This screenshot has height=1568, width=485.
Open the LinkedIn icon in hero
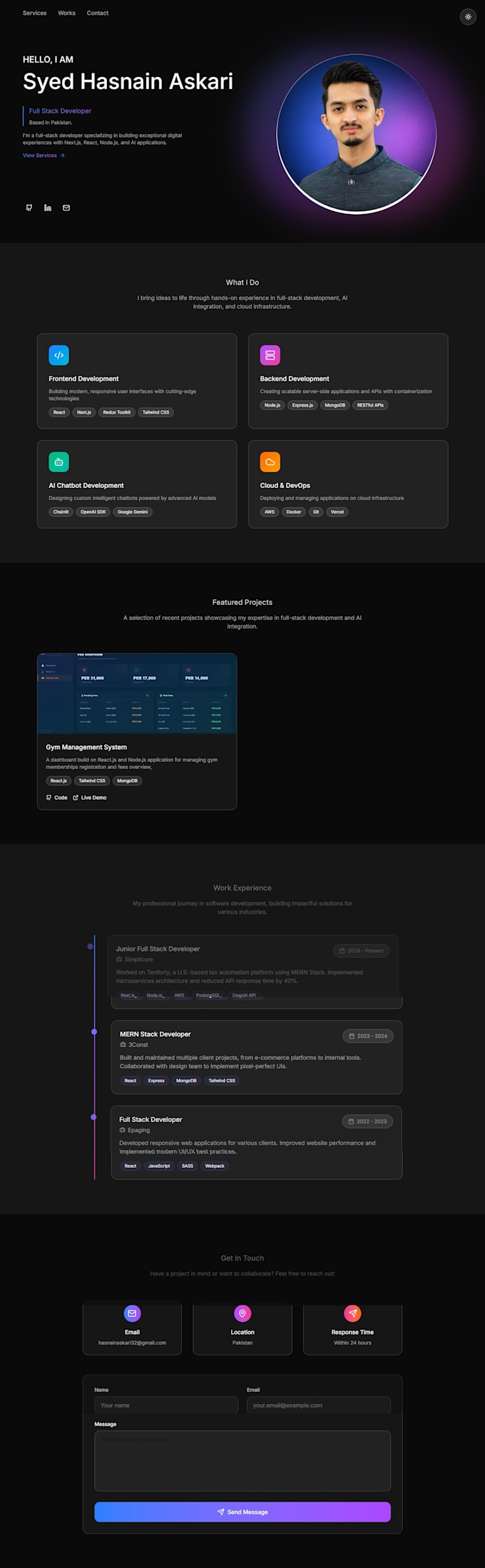48,208
